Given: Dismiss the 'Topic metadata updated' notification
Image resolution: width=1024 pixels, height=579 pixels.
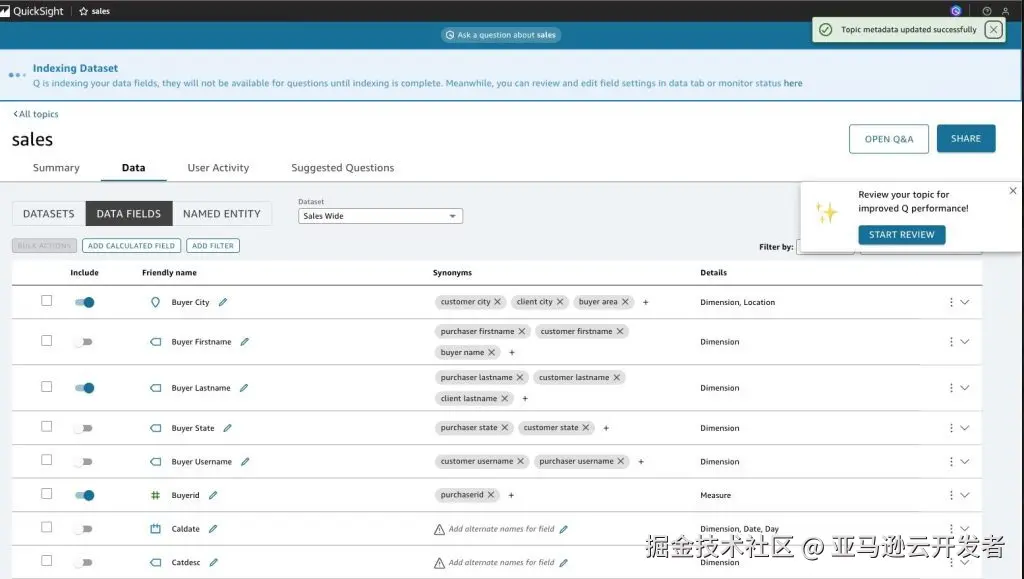Looking at the screenshot, I should pos(993,29).
